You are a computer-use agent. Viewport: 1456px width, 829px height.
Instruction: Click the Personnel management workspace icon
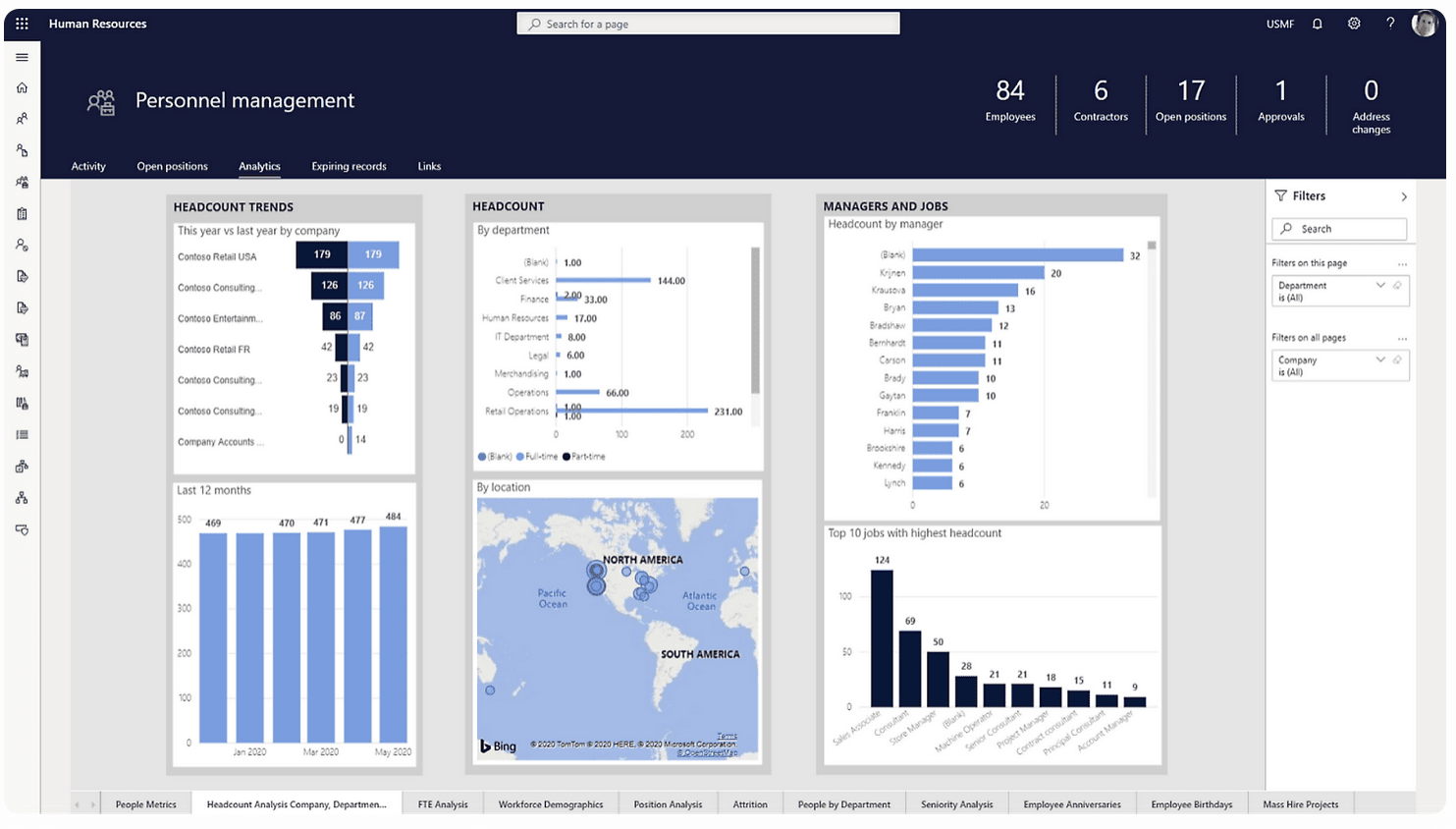pyautogui.click(x=101, y=101)
